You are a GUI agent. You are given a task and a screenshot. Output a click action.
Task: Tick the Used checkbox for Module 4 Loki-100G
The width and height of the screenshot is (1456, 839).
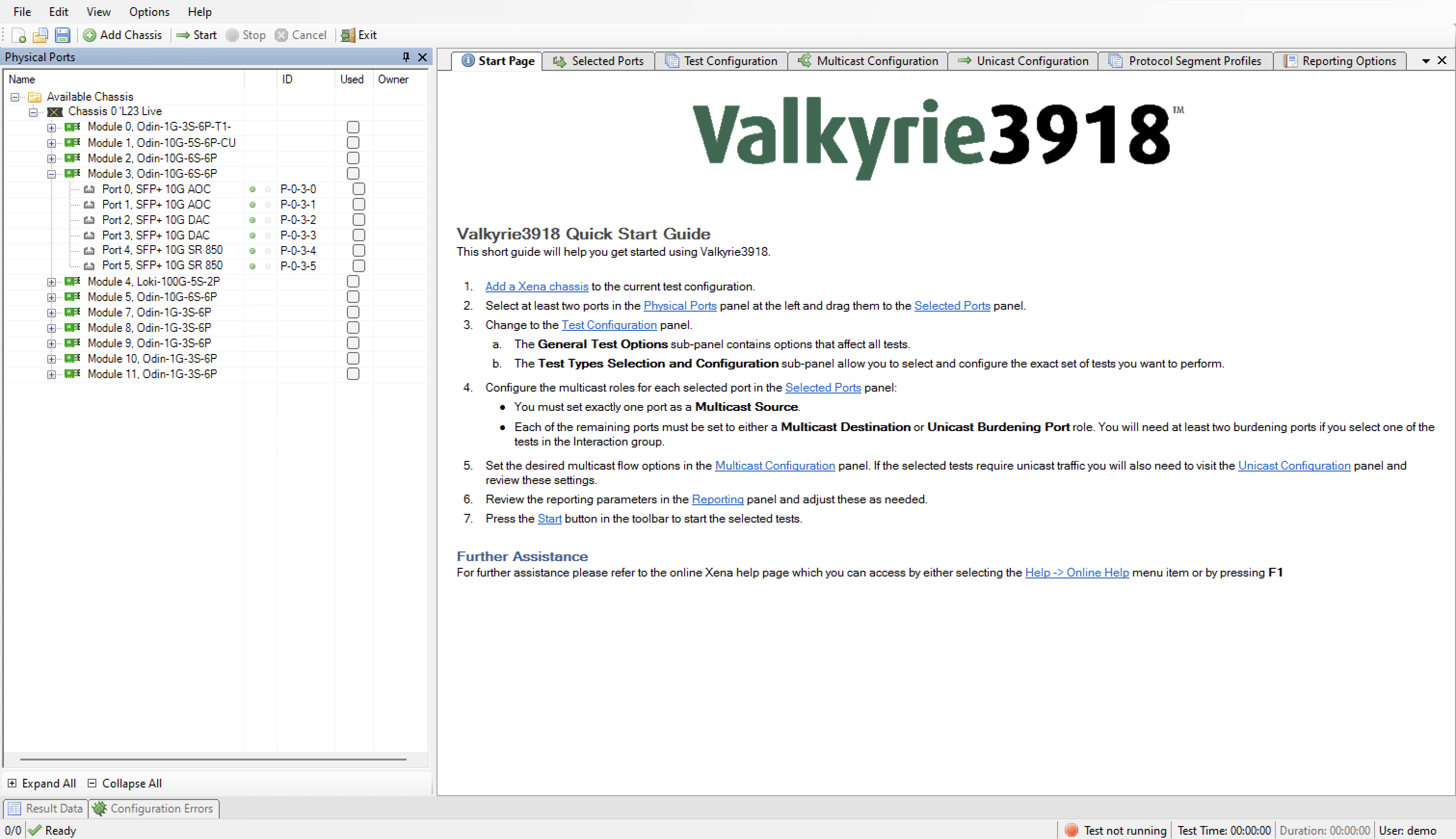[353, 281]
